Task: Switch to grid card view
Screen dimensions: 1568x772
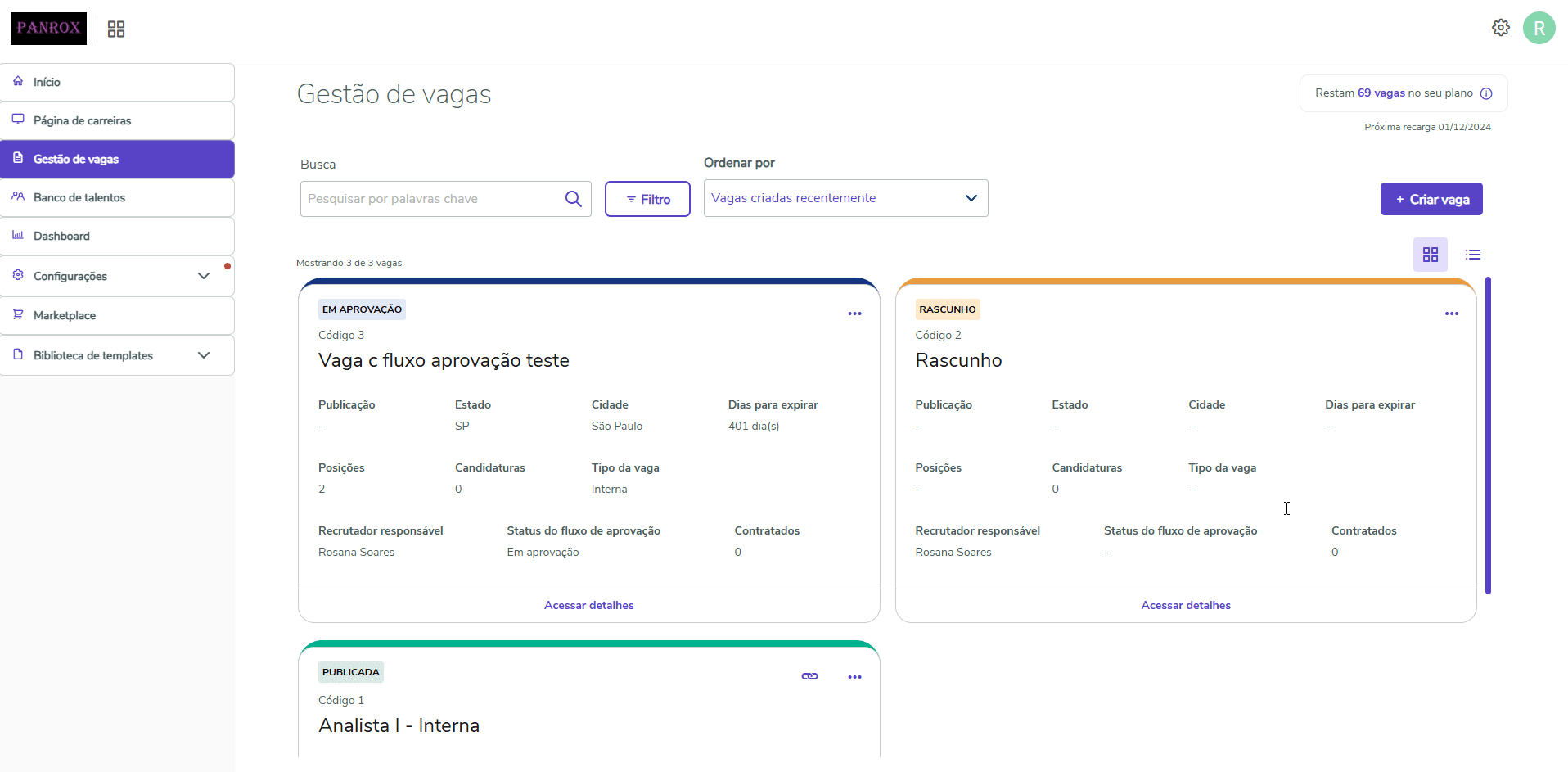Action: pyautogui.click(x=1431, y=255)
